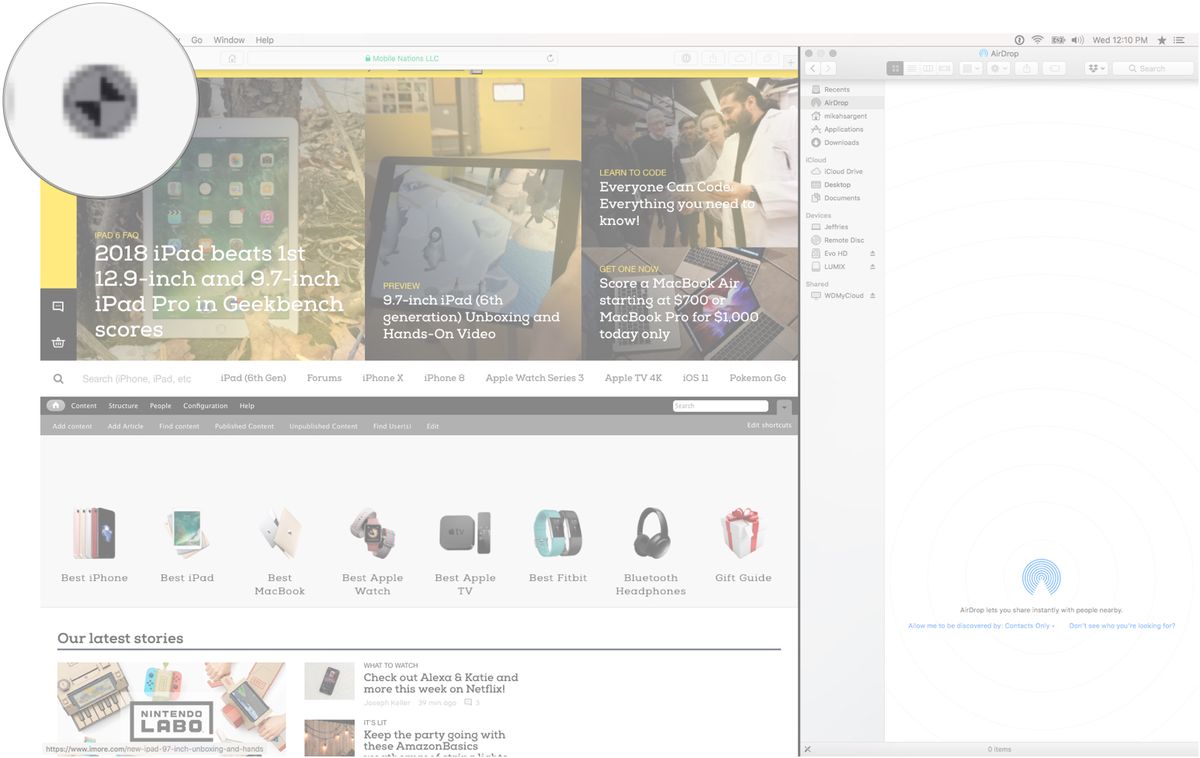1200x758 pixels.
Task: Select icon view in Finder toolbar
Action: coord(895,68)
